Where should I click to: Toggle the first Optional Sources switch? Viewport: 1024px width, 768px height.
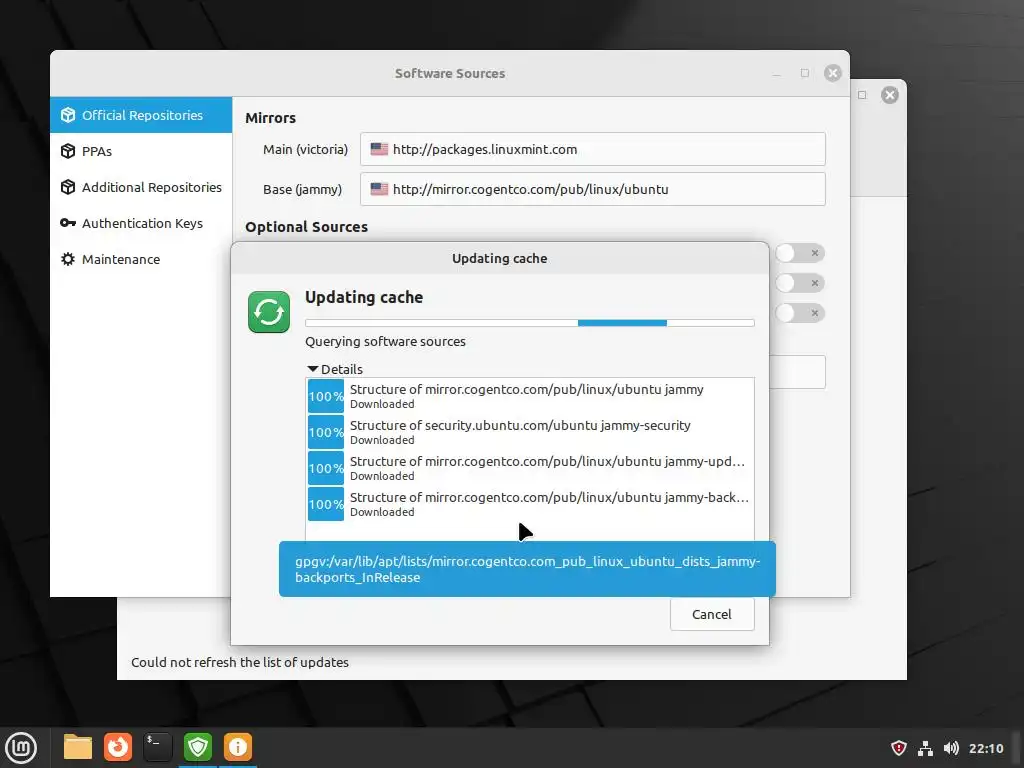(800, 253)
